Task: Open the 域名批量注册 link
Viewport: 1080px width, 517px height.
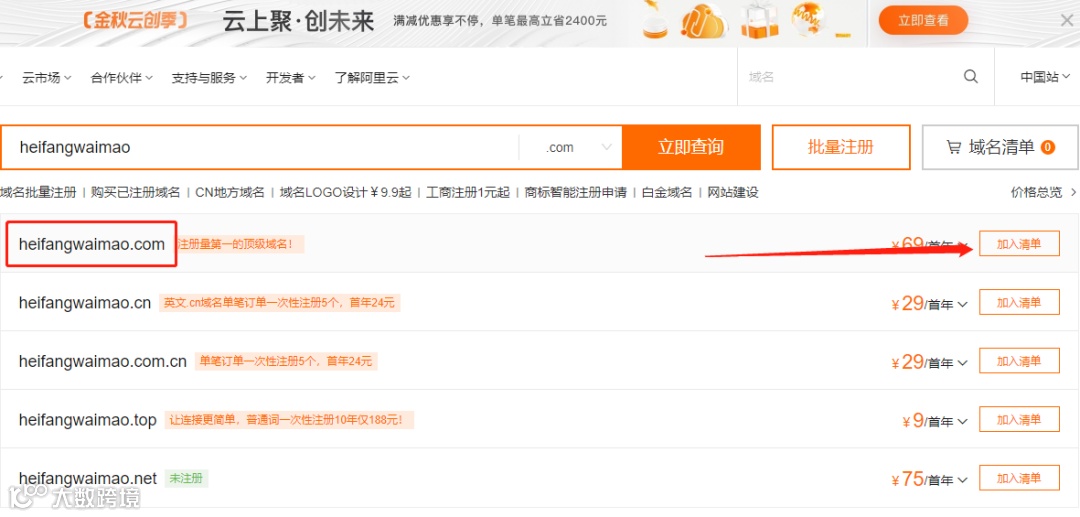Action: coord(38,193)
